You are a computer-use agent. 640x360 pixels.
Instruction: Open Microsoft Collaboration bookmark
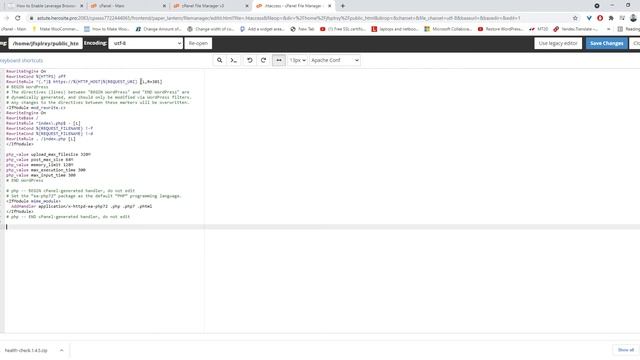point(448,29)
